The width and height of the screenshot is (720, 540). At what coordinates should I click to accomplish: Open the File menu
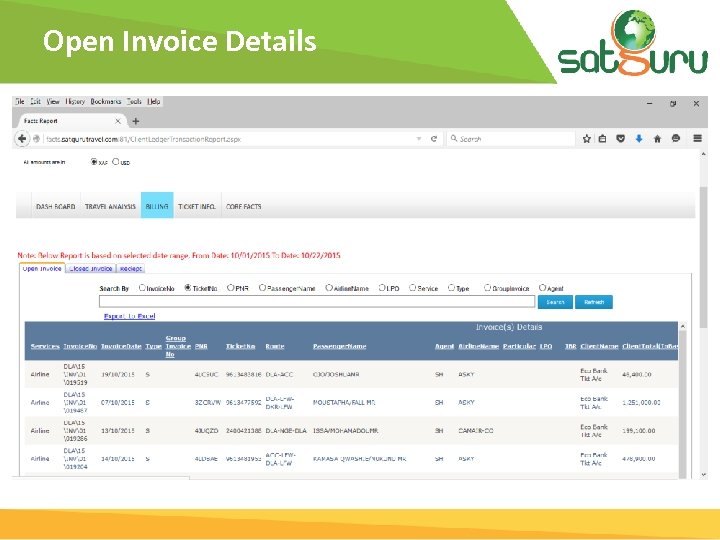click(x=20, y=101)
